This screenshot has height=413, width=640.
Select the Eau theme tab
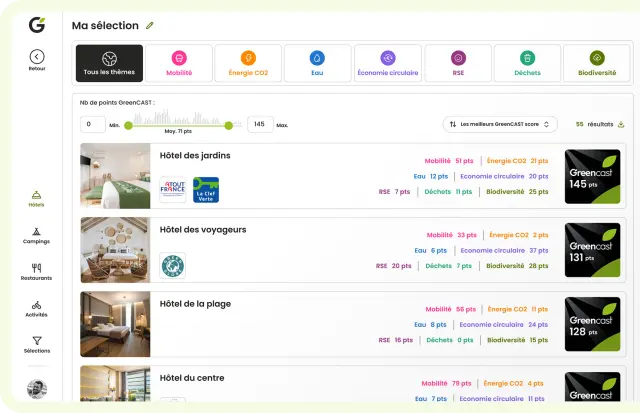coord(318,63)
